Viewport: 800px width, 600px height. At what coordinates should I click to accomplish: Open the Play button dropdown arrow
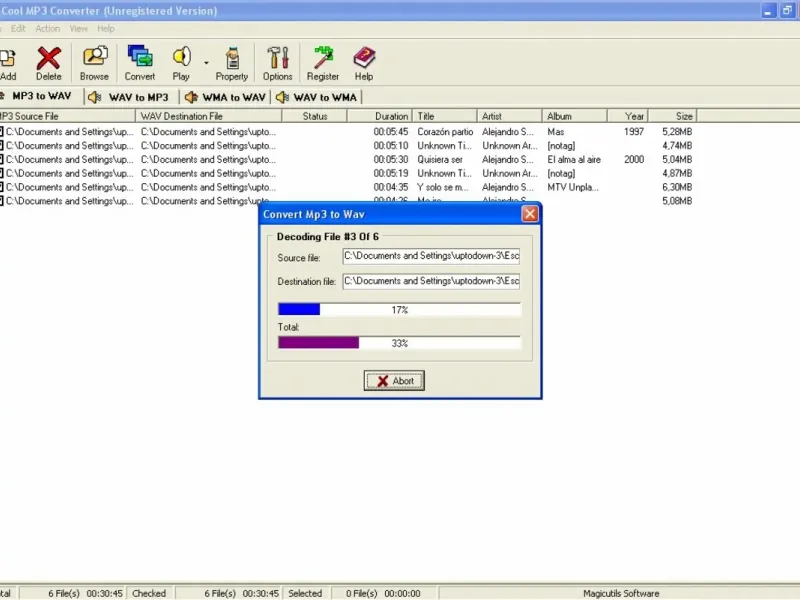[206, 63]
